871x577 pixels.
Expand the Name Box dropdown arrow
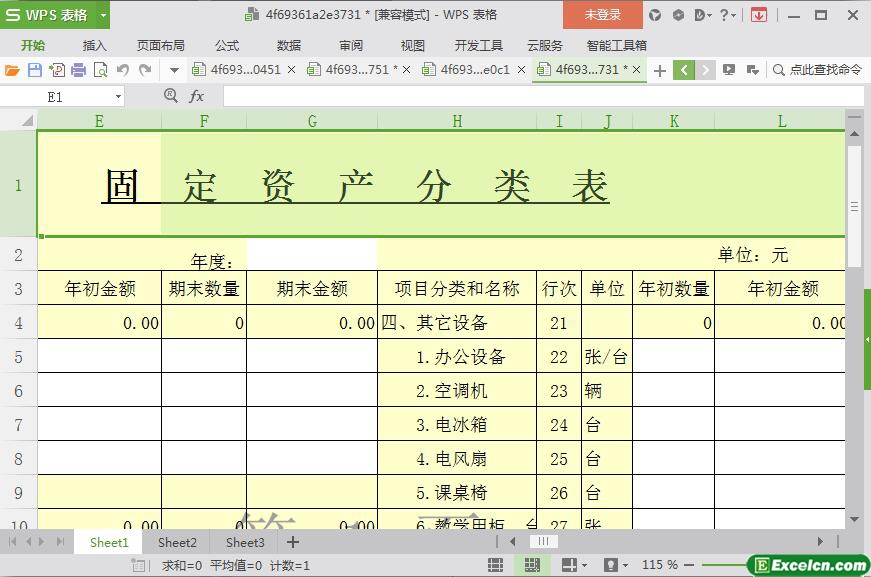tap(118, 96)
